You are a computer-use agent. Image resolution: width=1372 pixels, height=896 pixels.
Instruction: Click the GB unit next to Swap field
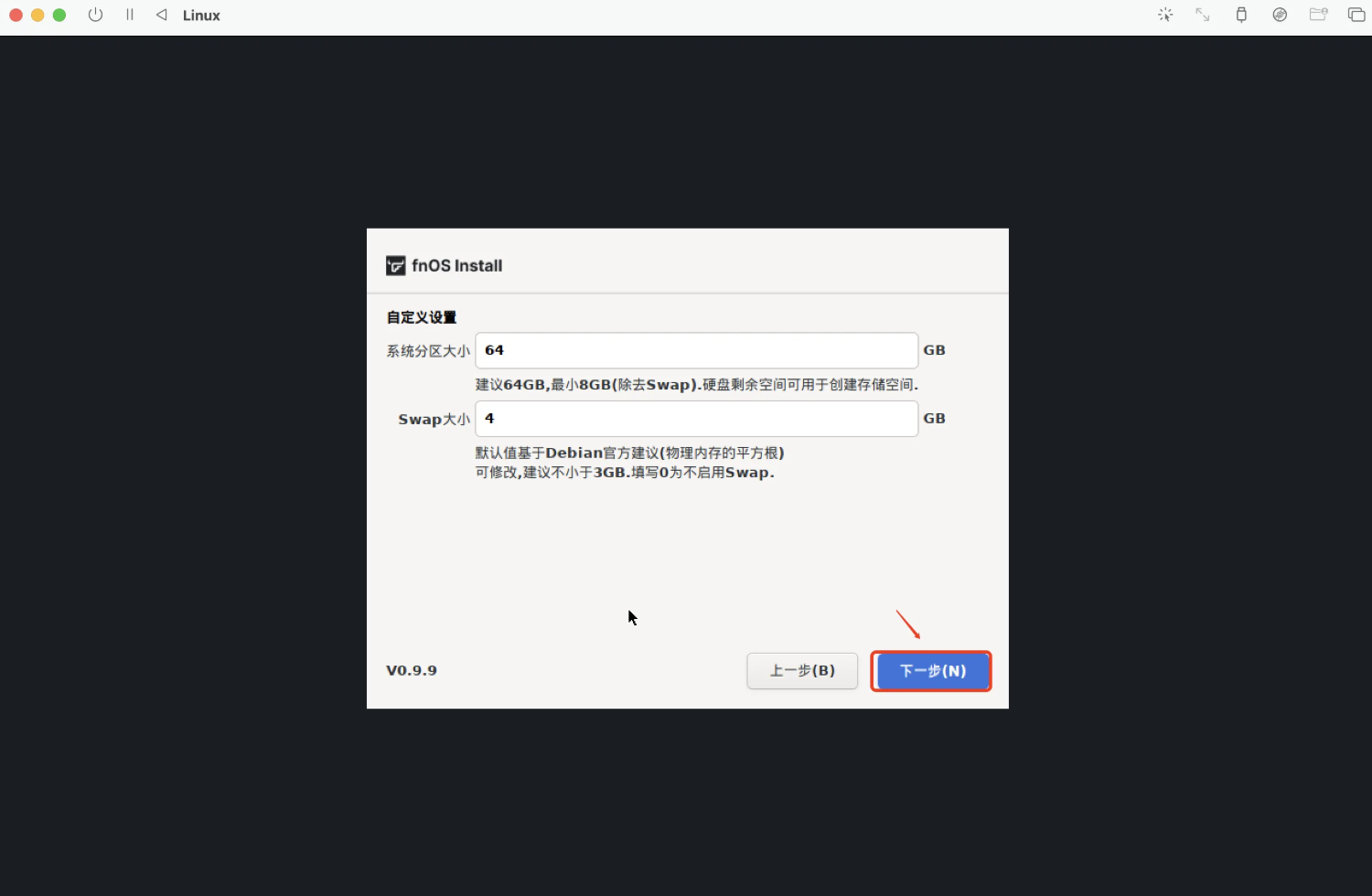point(934,418)
